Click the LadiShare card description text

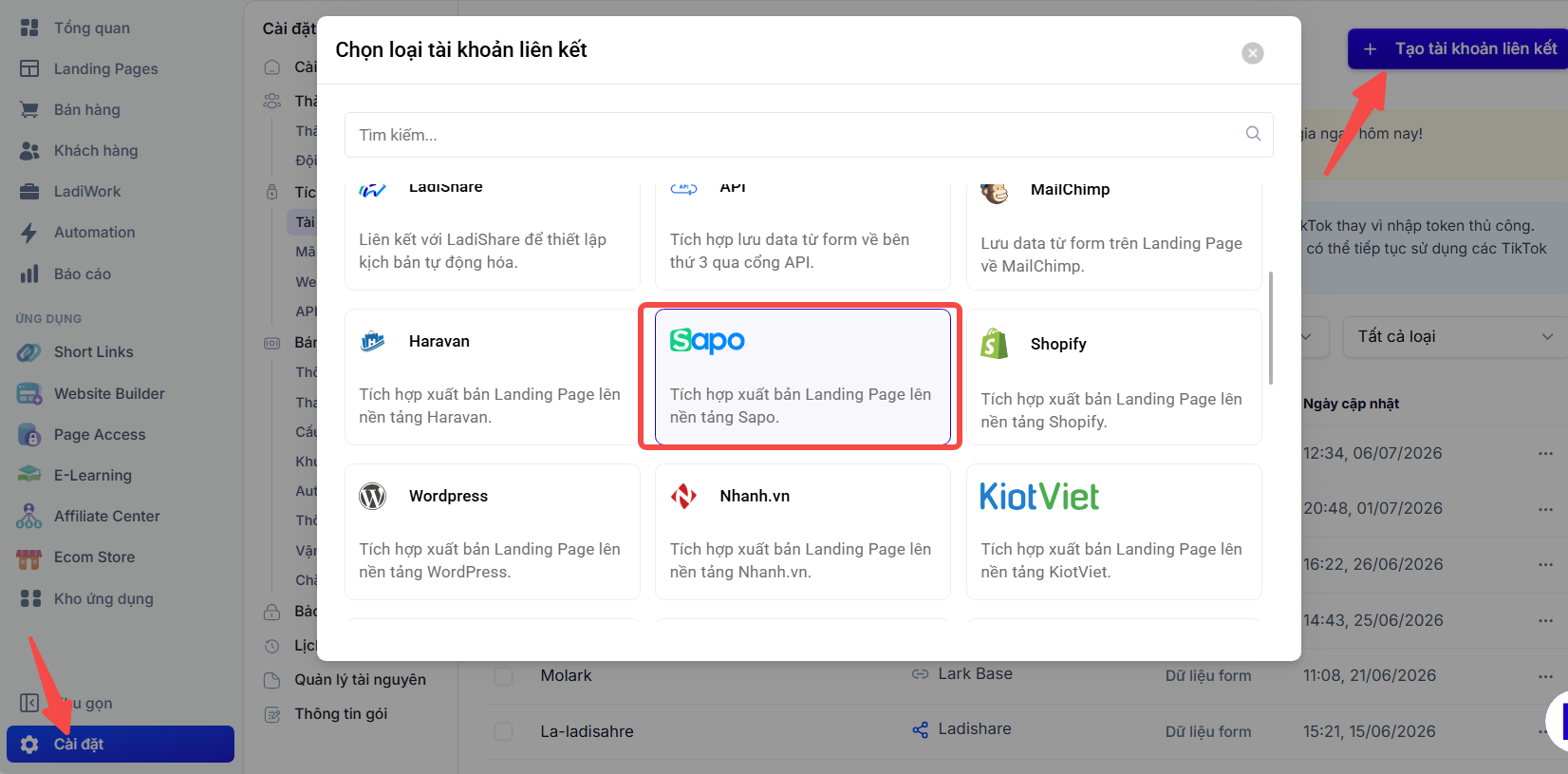482,251
